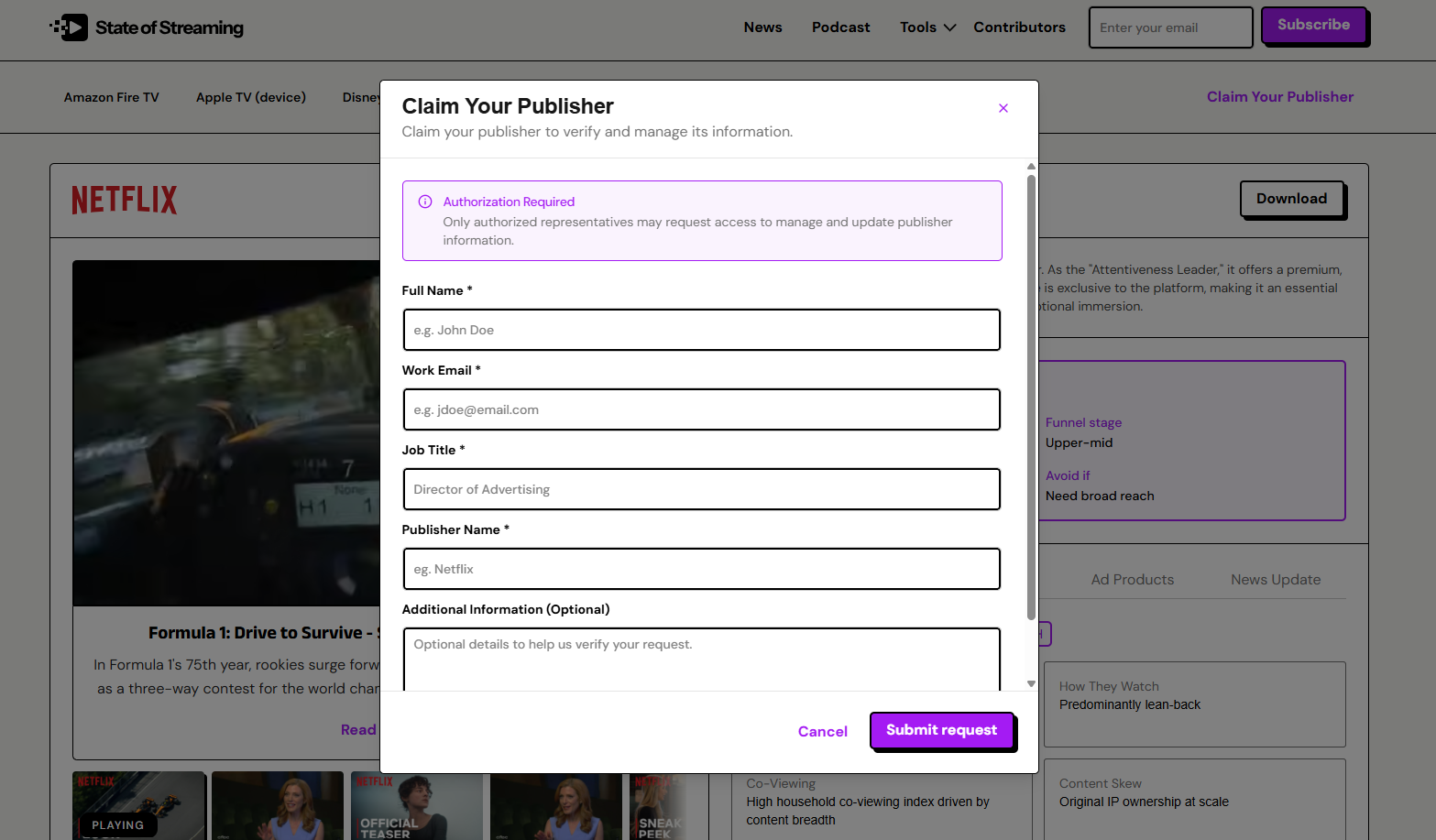Click the Claim Your Publisher link
The width and height of the screenshot is (1436, 840).
(1279, 97)
